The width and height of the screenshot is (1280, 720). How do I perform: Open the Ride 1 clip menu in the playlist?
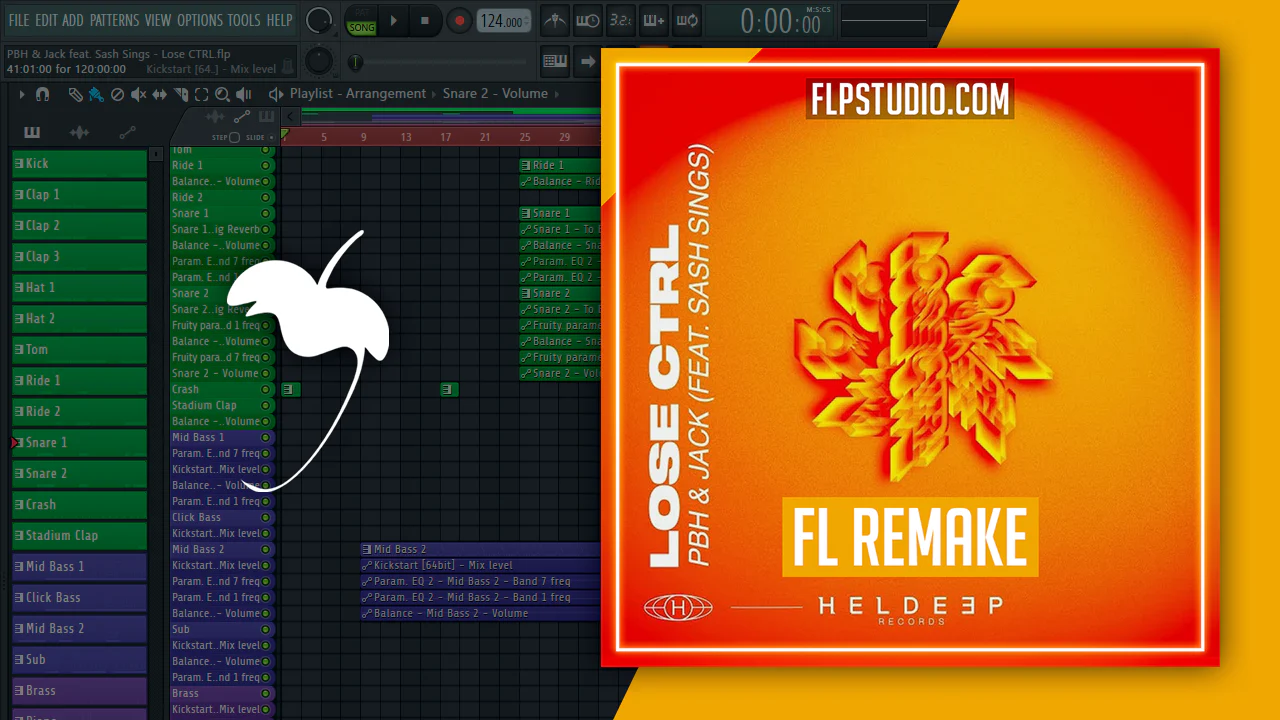coord(526,165)
